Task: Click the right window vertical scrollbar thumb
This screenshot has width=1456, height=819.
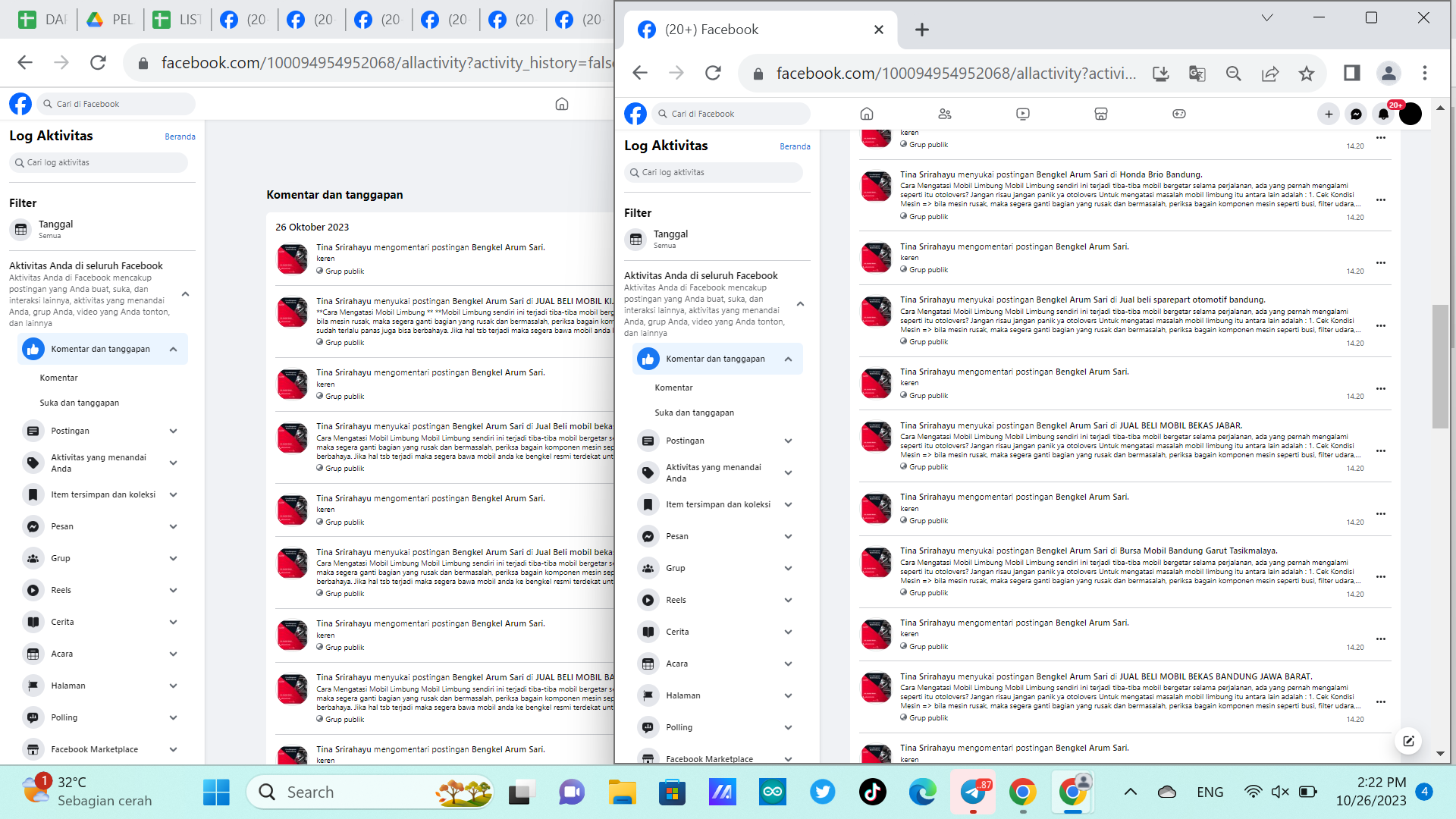Action: pyautogui.click(x=1439, y=366)
